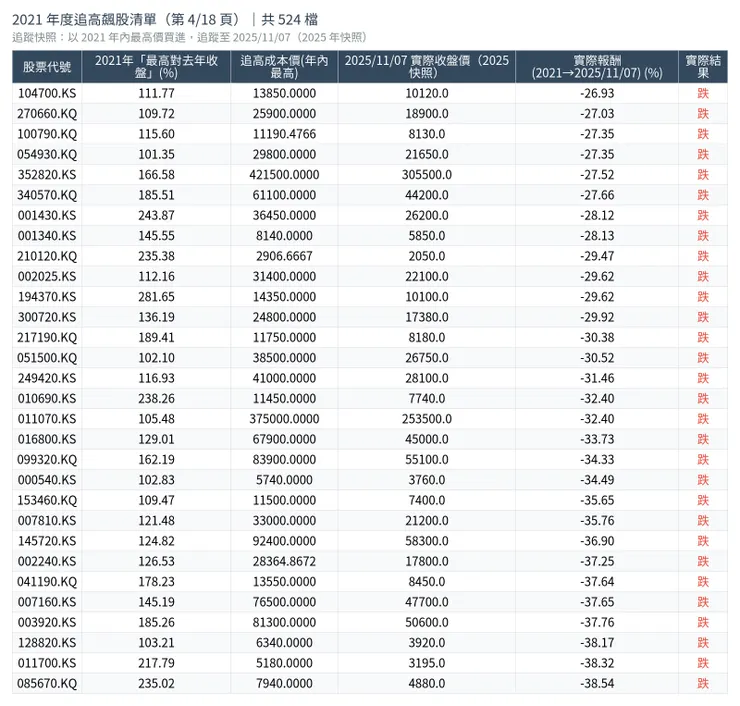The image size is (740, 706).
Task: Select stock code 100790.KQ
Action: [x=47, y=134]
